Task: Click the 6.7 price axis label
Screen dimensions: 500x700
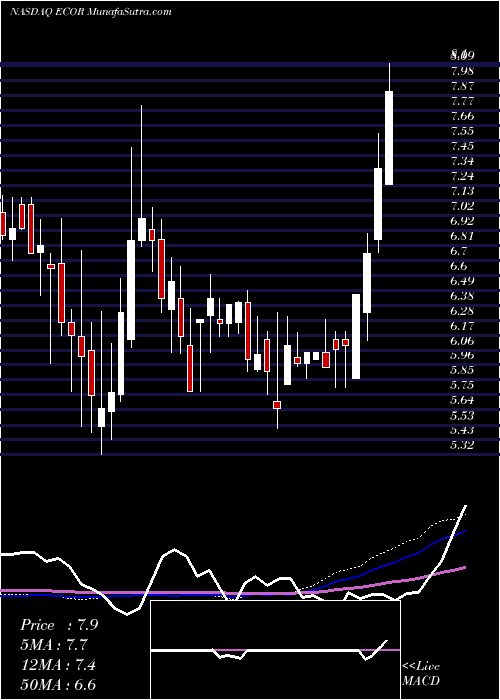Action: 459,251
